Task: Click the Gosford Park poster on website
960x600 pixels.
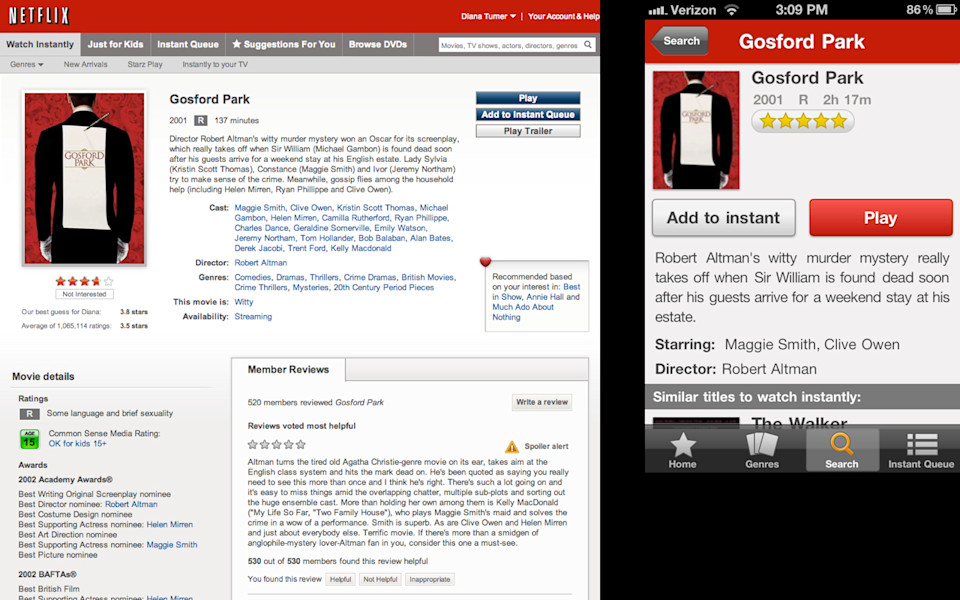Action: [84, 178]
